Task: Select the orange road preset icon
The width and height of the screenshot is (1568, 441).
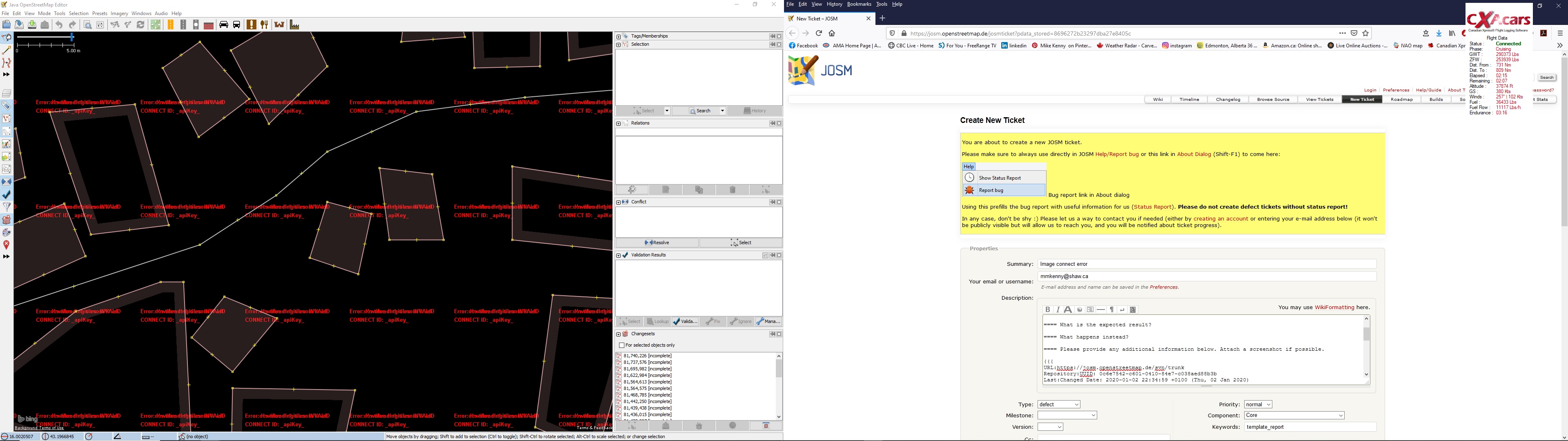Action: pos(170,25)
